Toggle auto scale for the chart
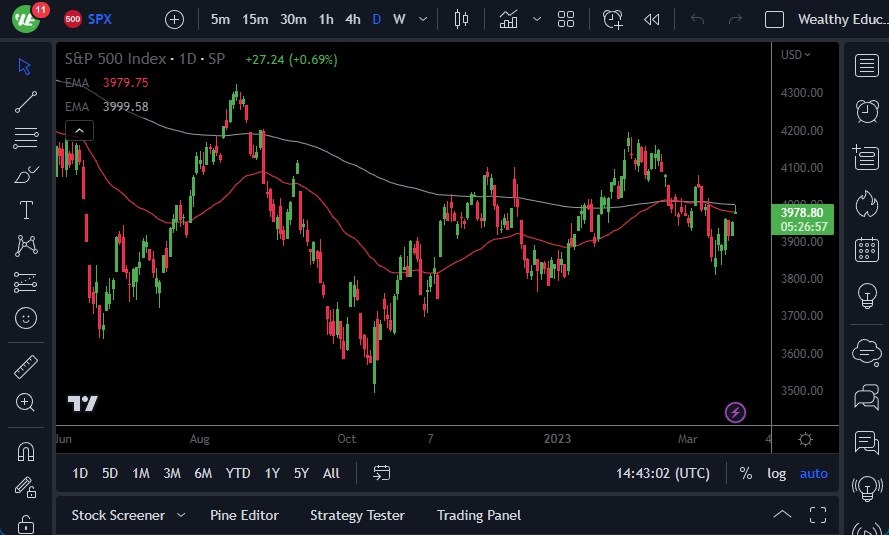This screenshot has width=889, height=535. [813, 473]
